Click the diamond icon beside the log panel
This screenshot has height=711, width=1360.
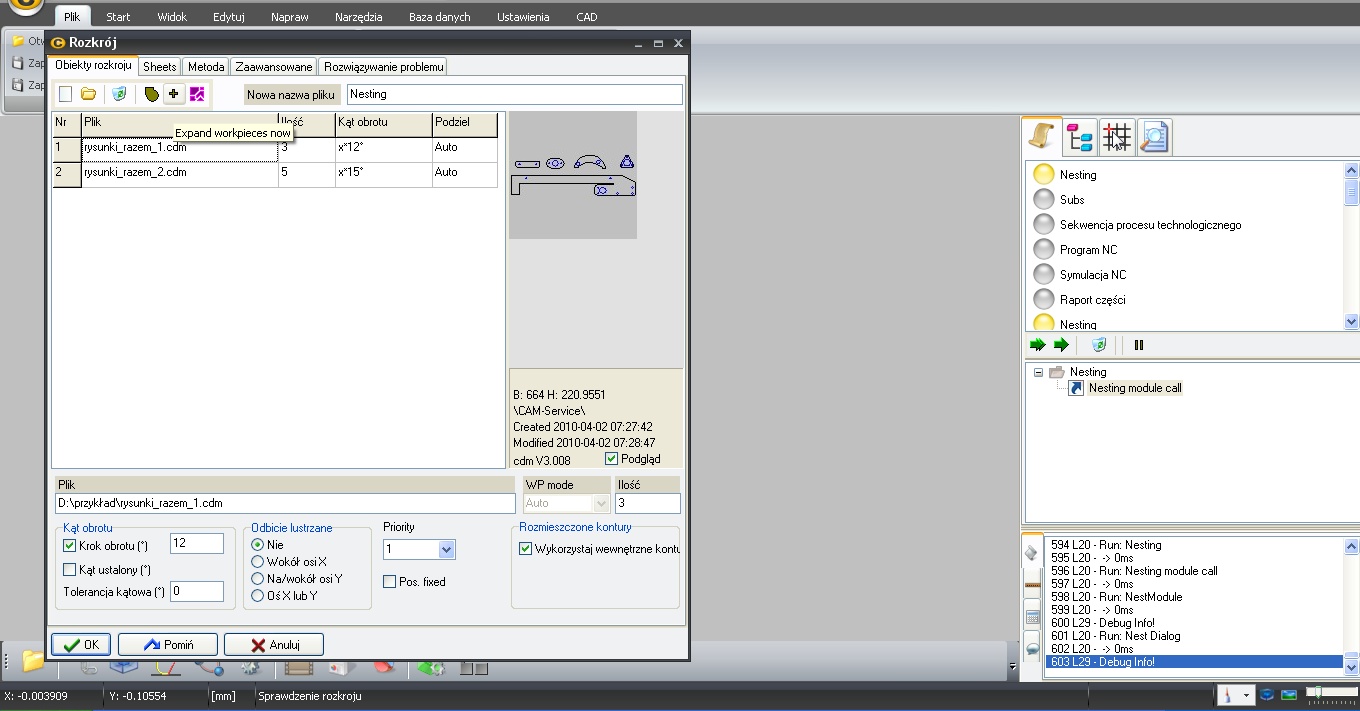1031,552
